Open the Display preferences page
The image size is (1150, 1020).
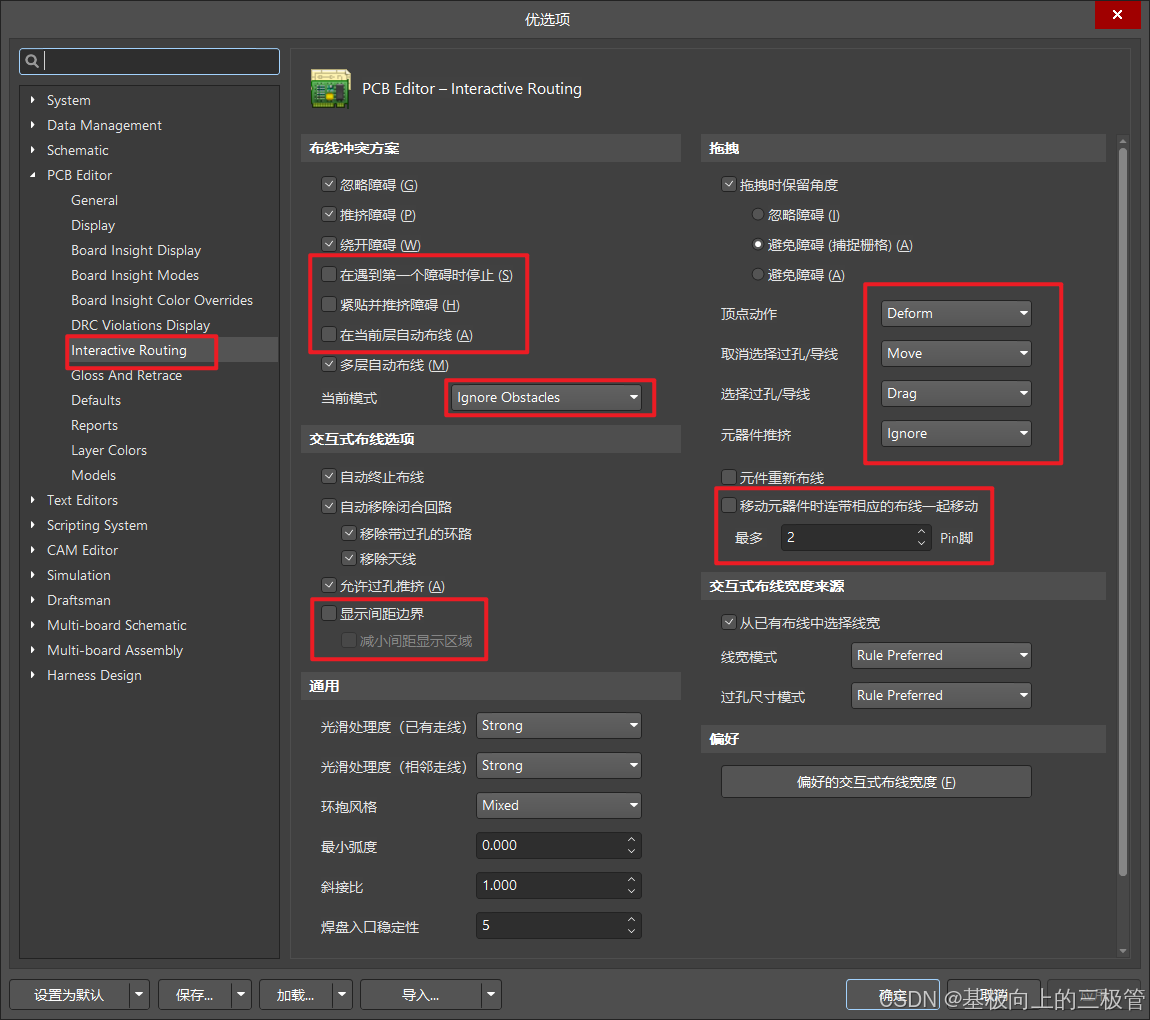pyautogui.click(x=92, y=225)
